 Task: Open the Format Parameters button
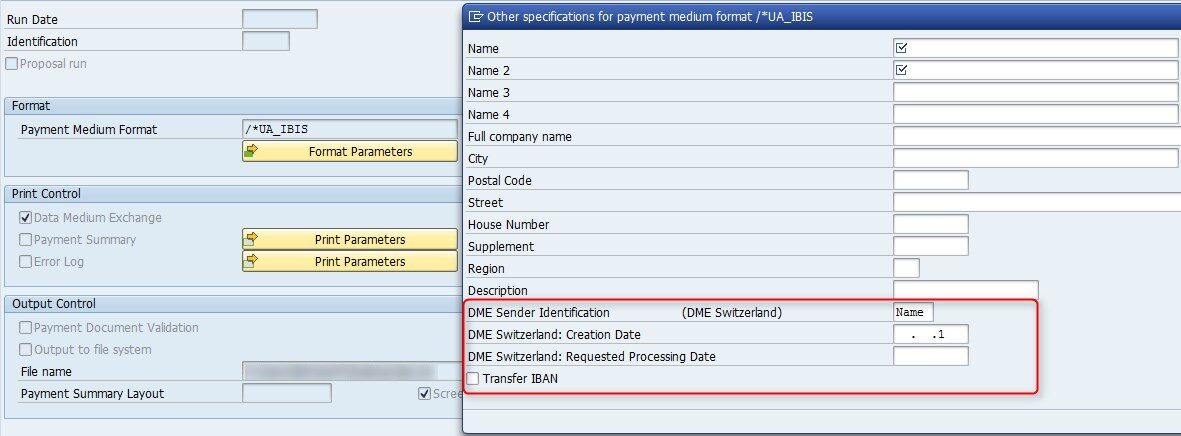350,151
